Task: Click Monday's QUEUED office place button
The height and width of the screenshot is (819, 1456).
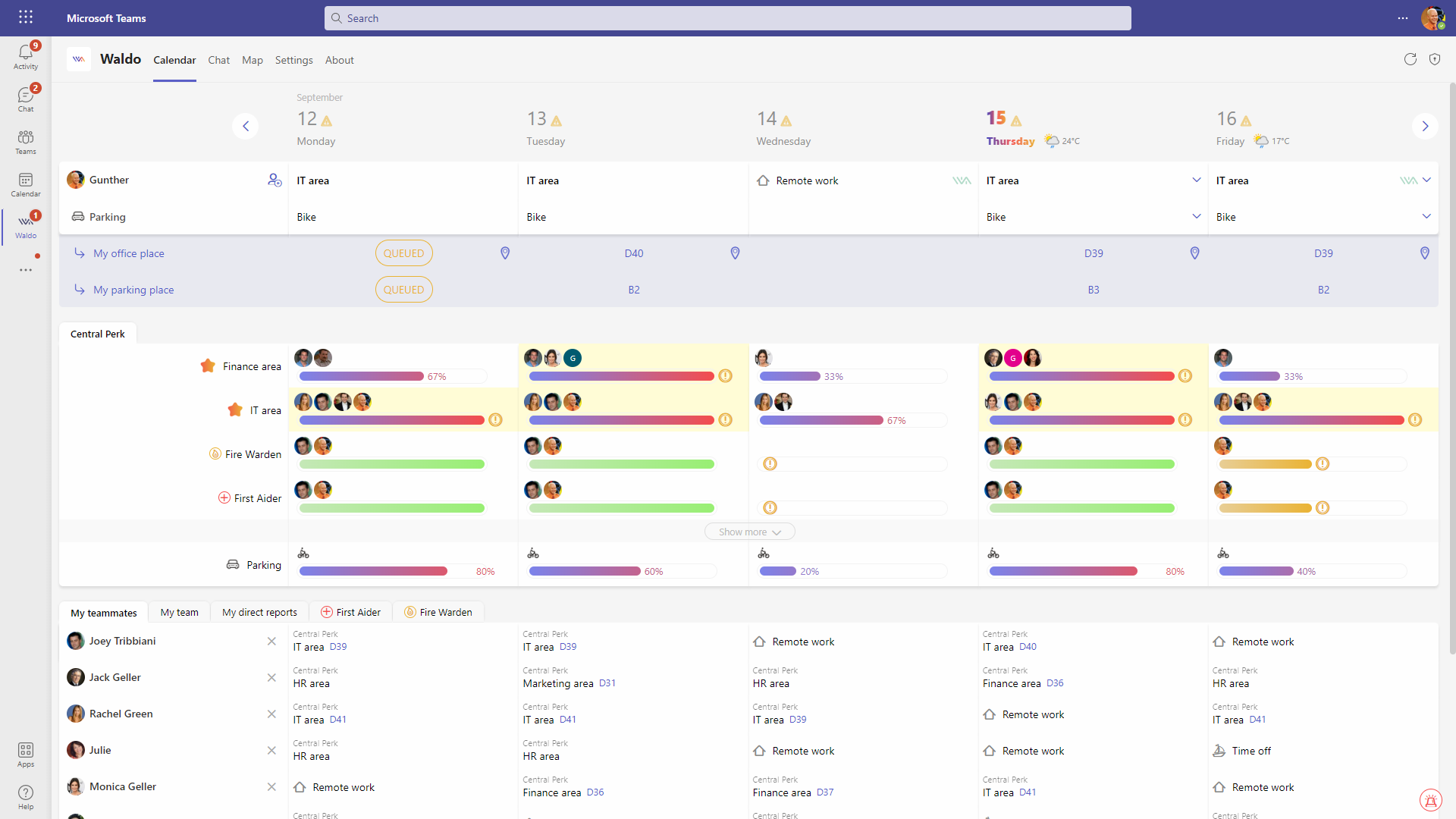Action: tap(403, 253)
